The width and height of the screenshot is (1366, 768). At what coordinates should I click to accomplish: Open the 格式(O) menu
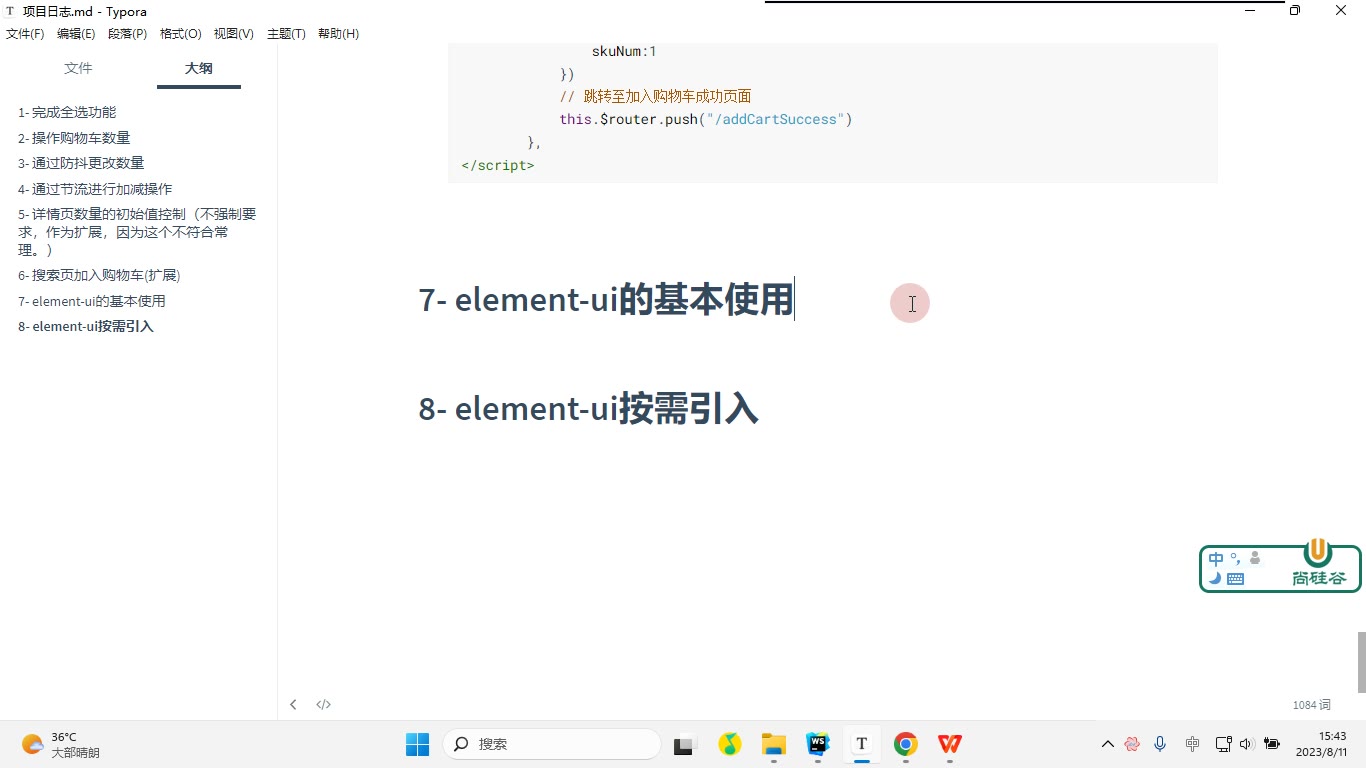point(180,34)
